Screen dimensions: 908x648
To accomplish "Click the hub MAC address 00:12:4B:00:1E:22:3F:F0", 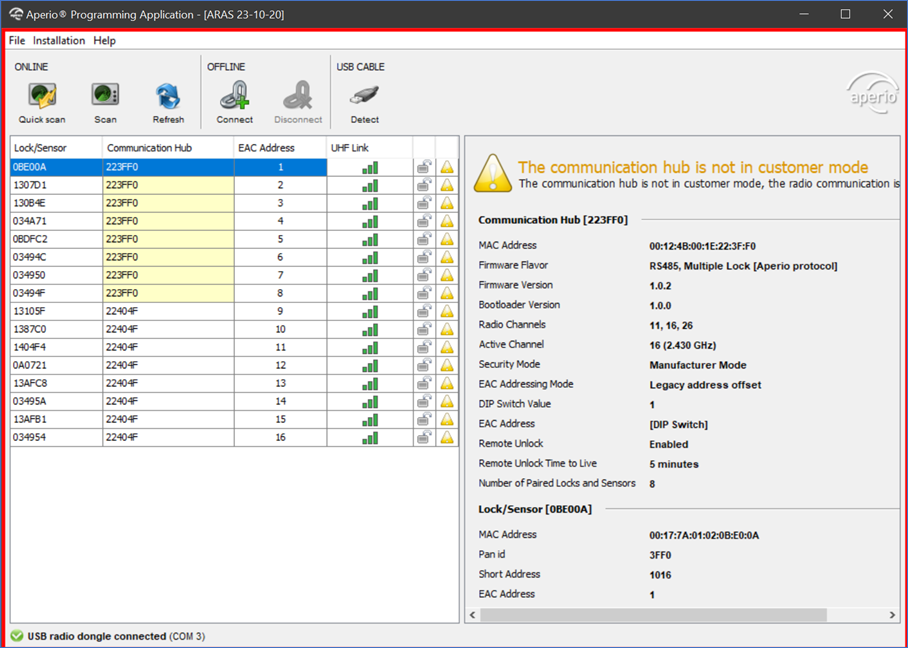I will [x=702, y=246].
